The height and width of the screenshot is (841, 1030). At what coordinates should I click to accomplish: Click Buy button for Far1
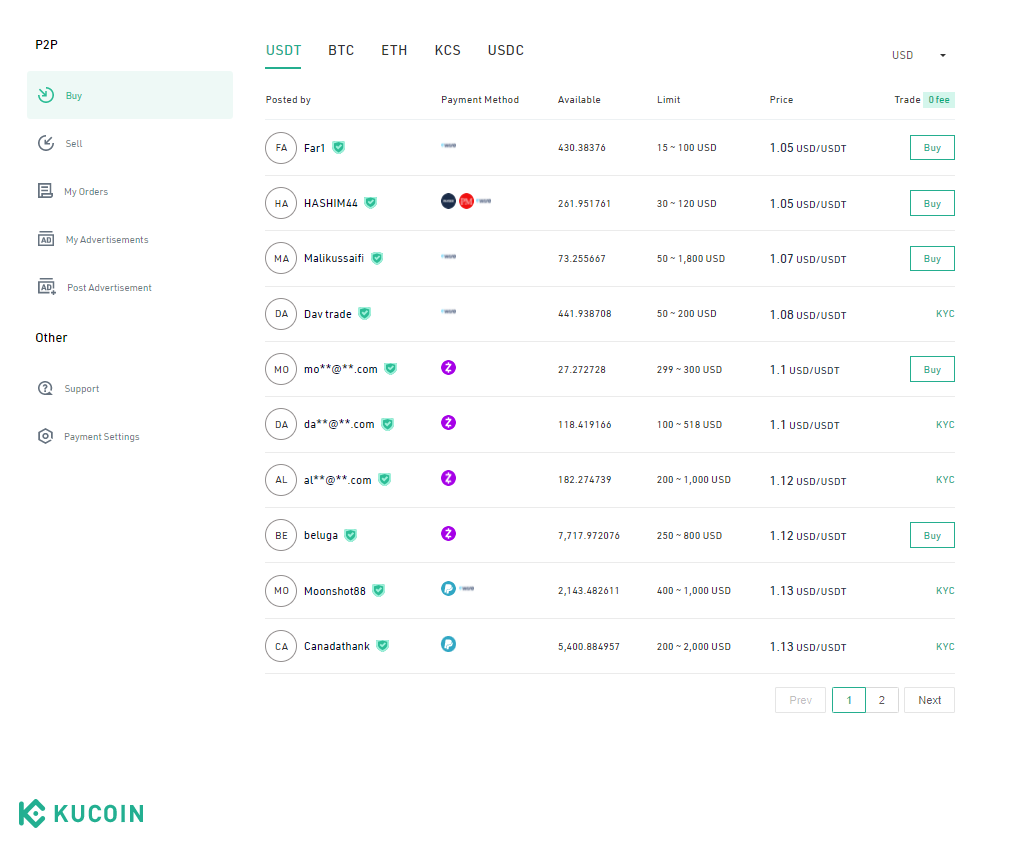932,148
